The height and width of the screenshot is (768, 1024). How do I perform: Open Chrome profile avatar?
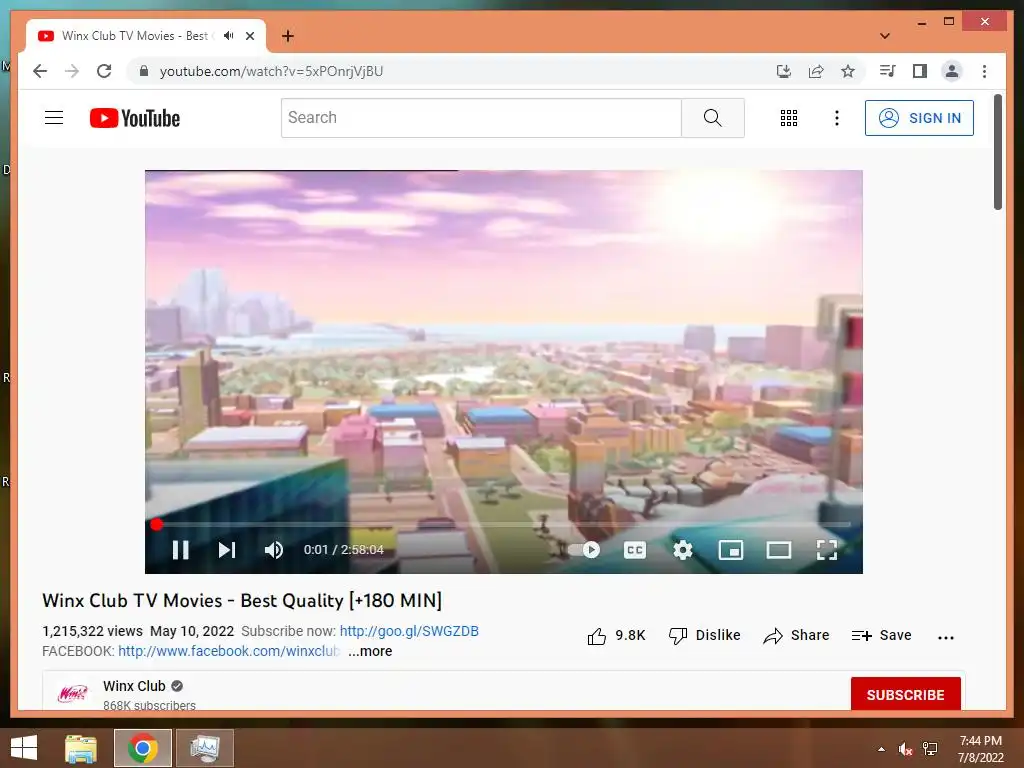(x=952, y=71)
